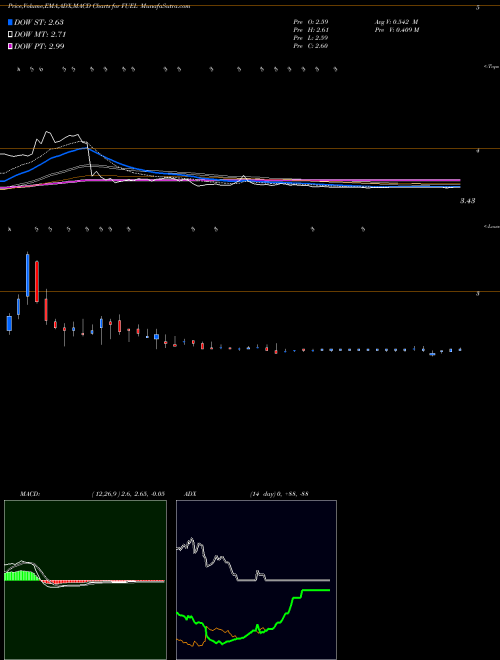Click the ADX parameters '(14 day) 0, +88, -88'
Image resolution: width=500 pixels, height=660 pixels.
click(x=279, y=494)
